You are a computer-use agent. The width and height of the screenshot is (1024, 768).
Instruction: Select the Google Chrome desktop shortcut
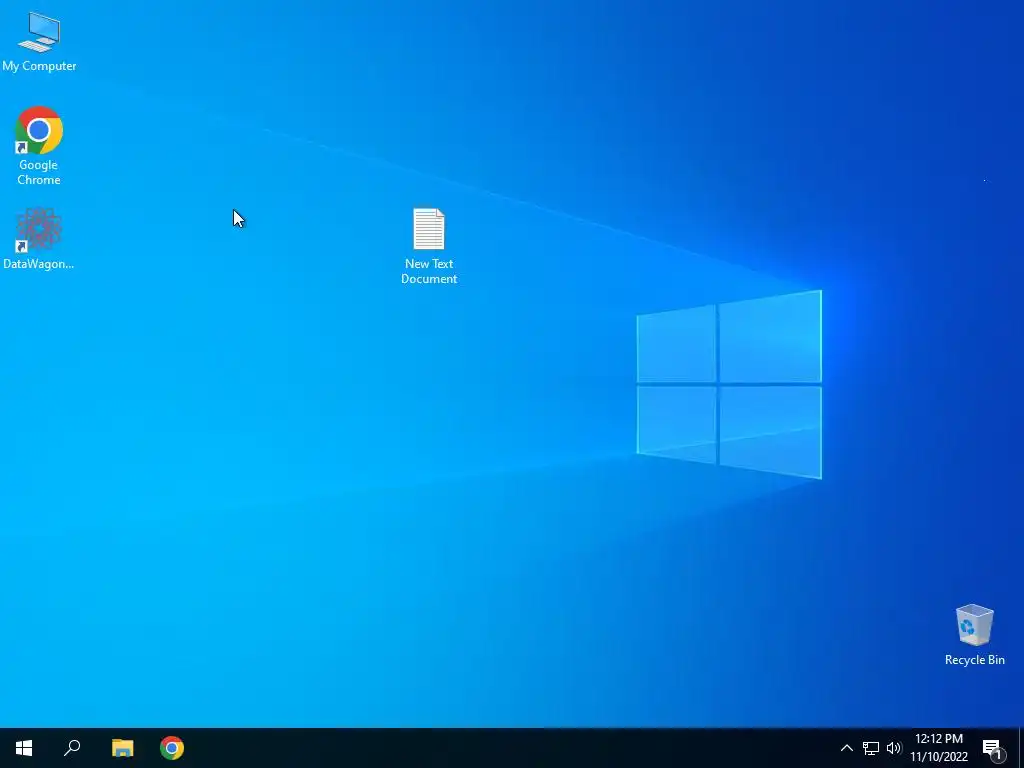[x=39, y=145]
